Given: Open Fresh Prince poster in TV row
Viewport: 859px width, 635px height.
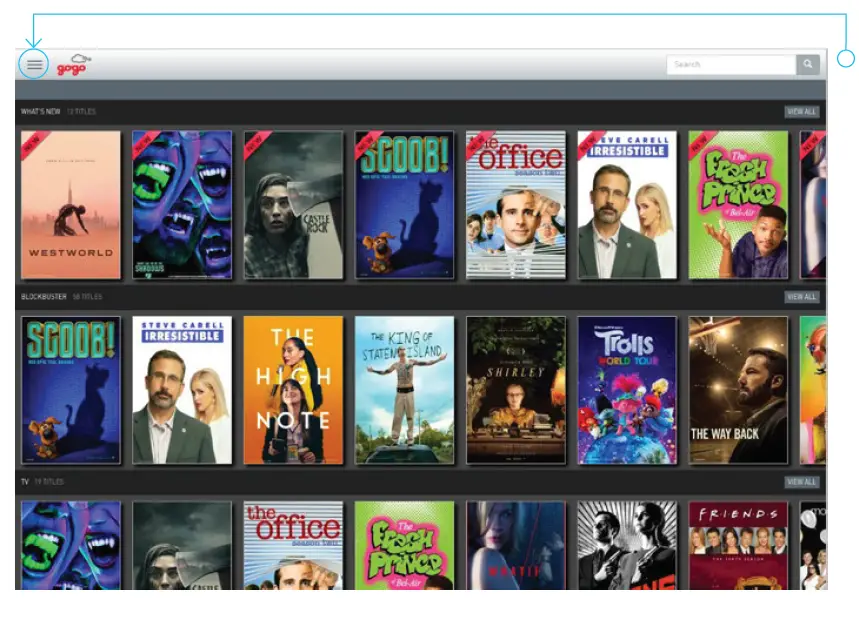Looking at the screenshot, I should (x=405, y=546).
